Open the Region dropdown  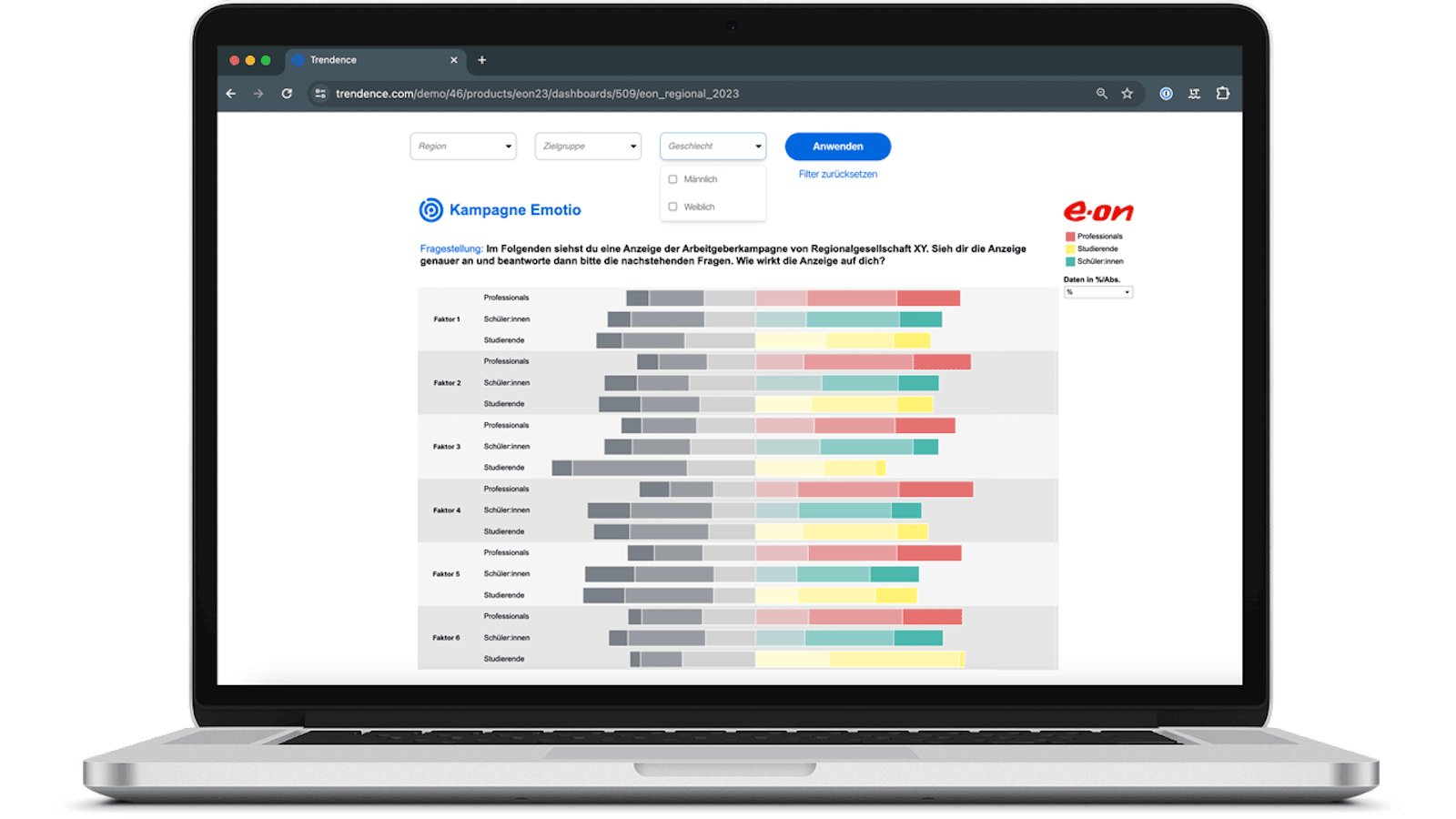click(463, 147)
